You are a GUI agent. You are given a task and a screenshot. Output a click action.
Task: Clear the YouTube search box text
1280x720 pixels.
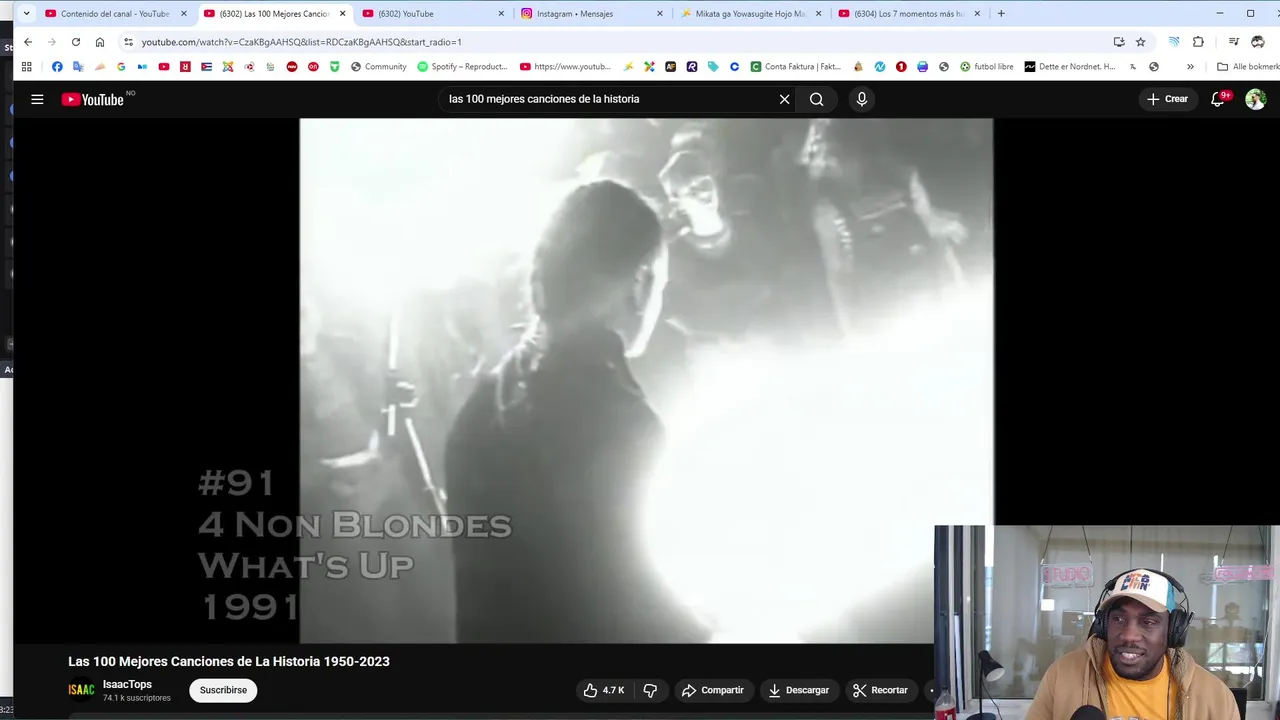click(784, 99)
